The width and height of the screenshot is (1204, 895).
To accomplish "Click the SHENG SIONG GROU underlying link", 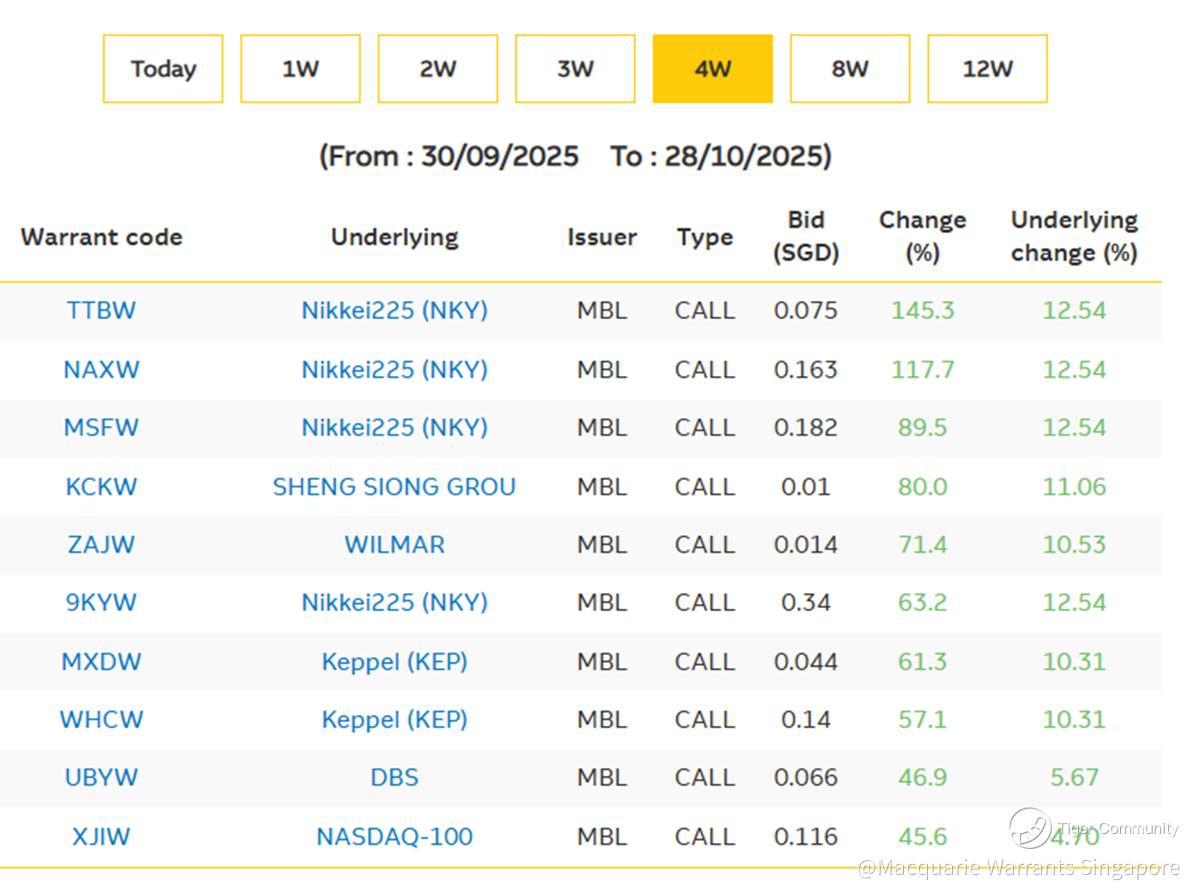I will (x=394, y=487).
